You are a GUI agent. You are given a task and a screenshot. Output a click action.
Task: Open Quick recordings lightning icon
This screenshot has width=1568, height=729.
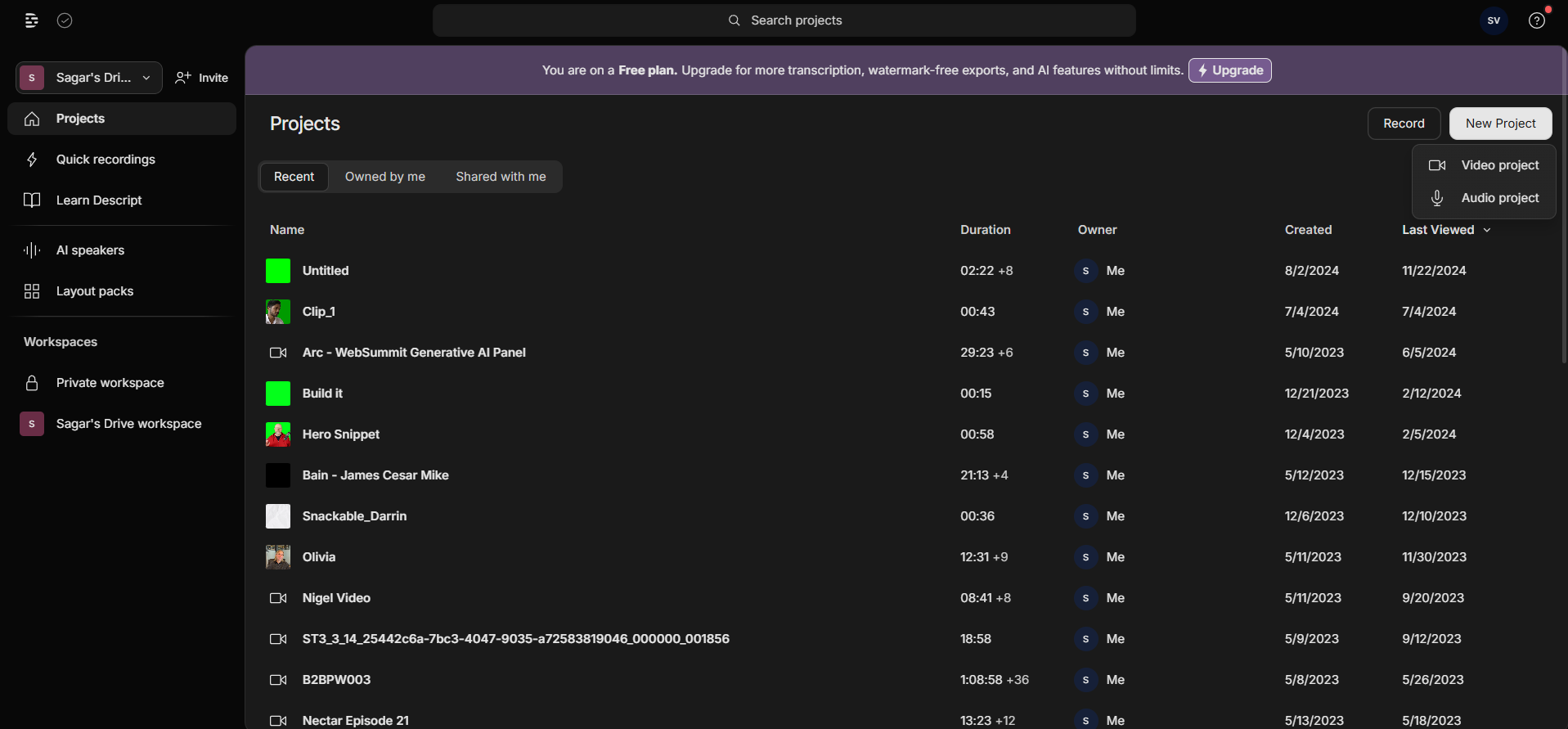pyautogui.click(x=32, y=160)
